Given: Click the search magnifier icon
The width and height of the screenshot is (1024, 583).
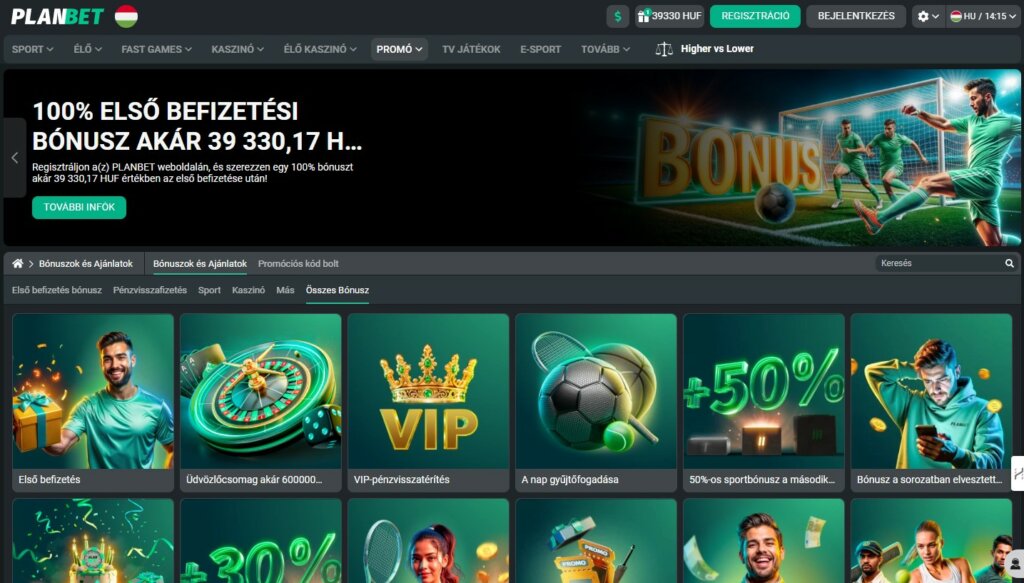Looking at the screenshot, I should [1009, 263].
